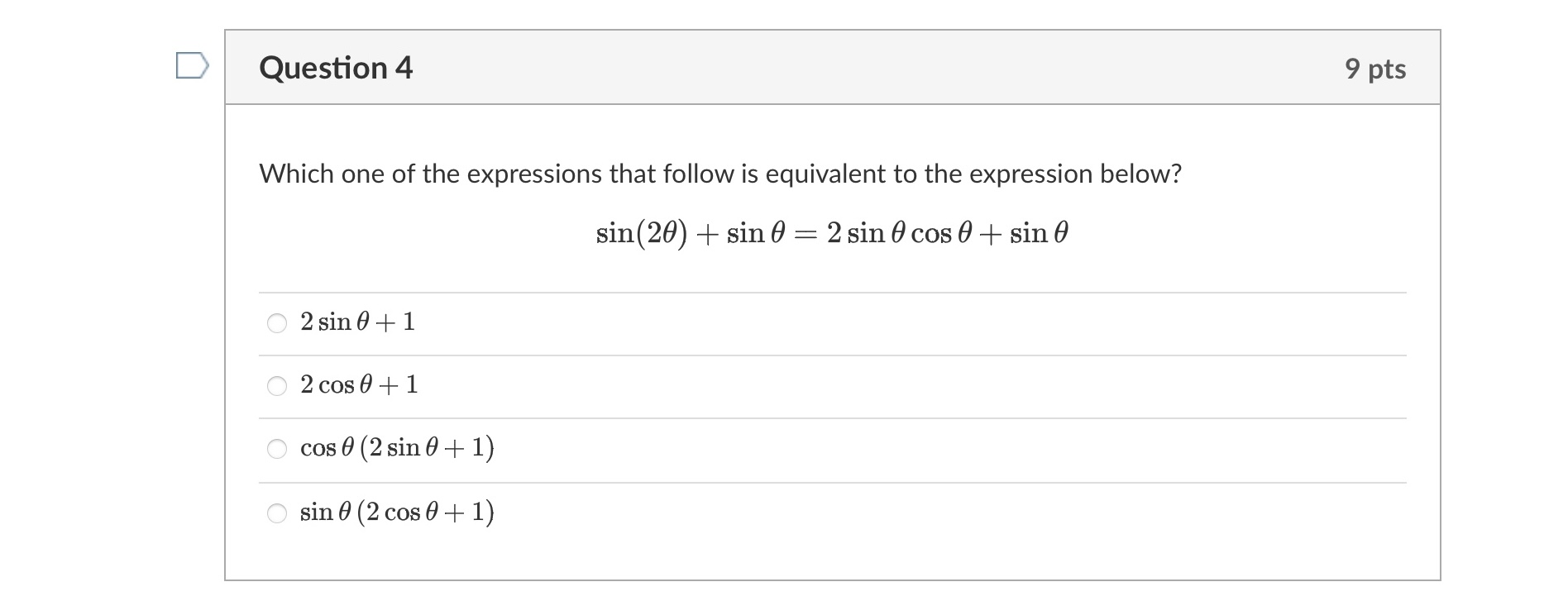This screenshot has width=1568, height=601.
Task: Click the radio circle beside 2 sin θ + 1
Action: coord(277,322)
